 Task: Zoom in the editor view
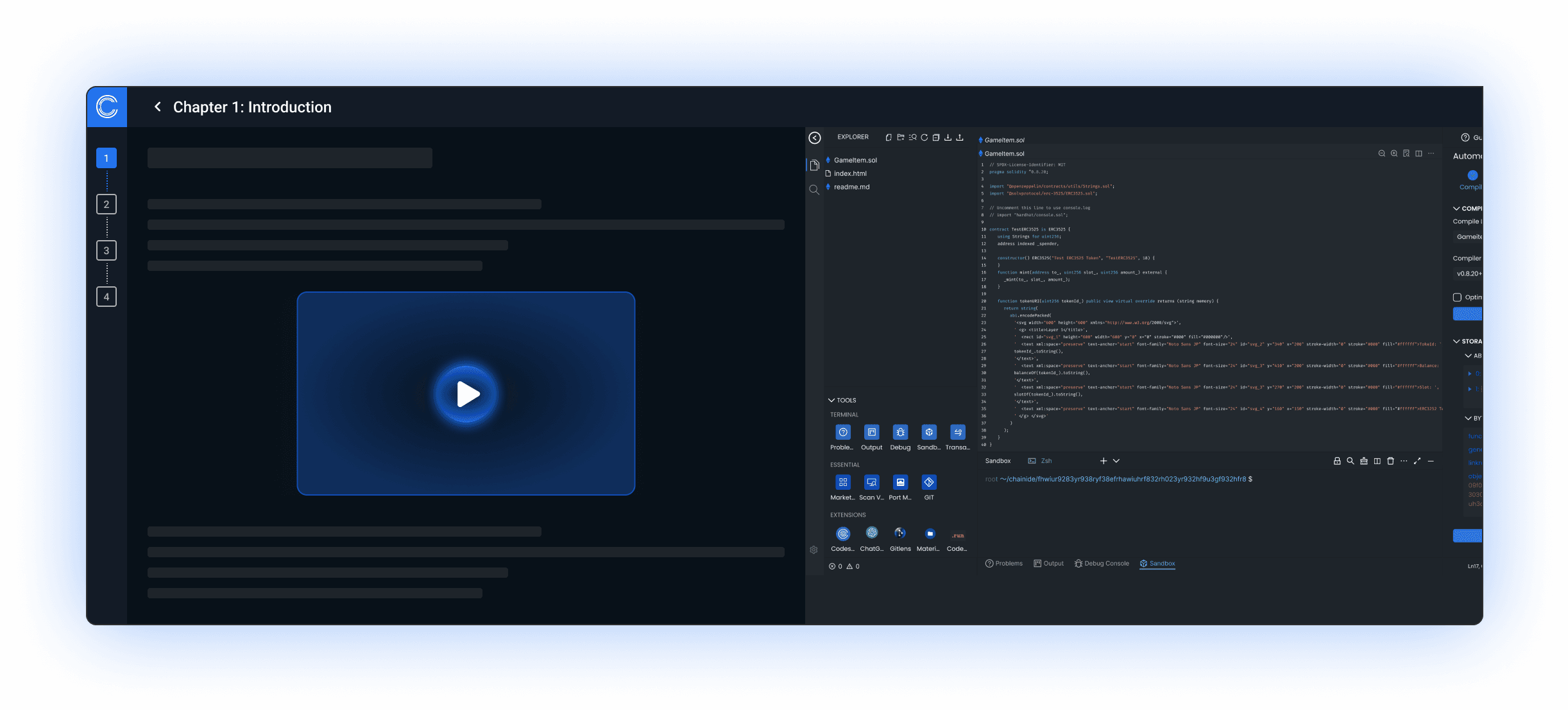1394,153
